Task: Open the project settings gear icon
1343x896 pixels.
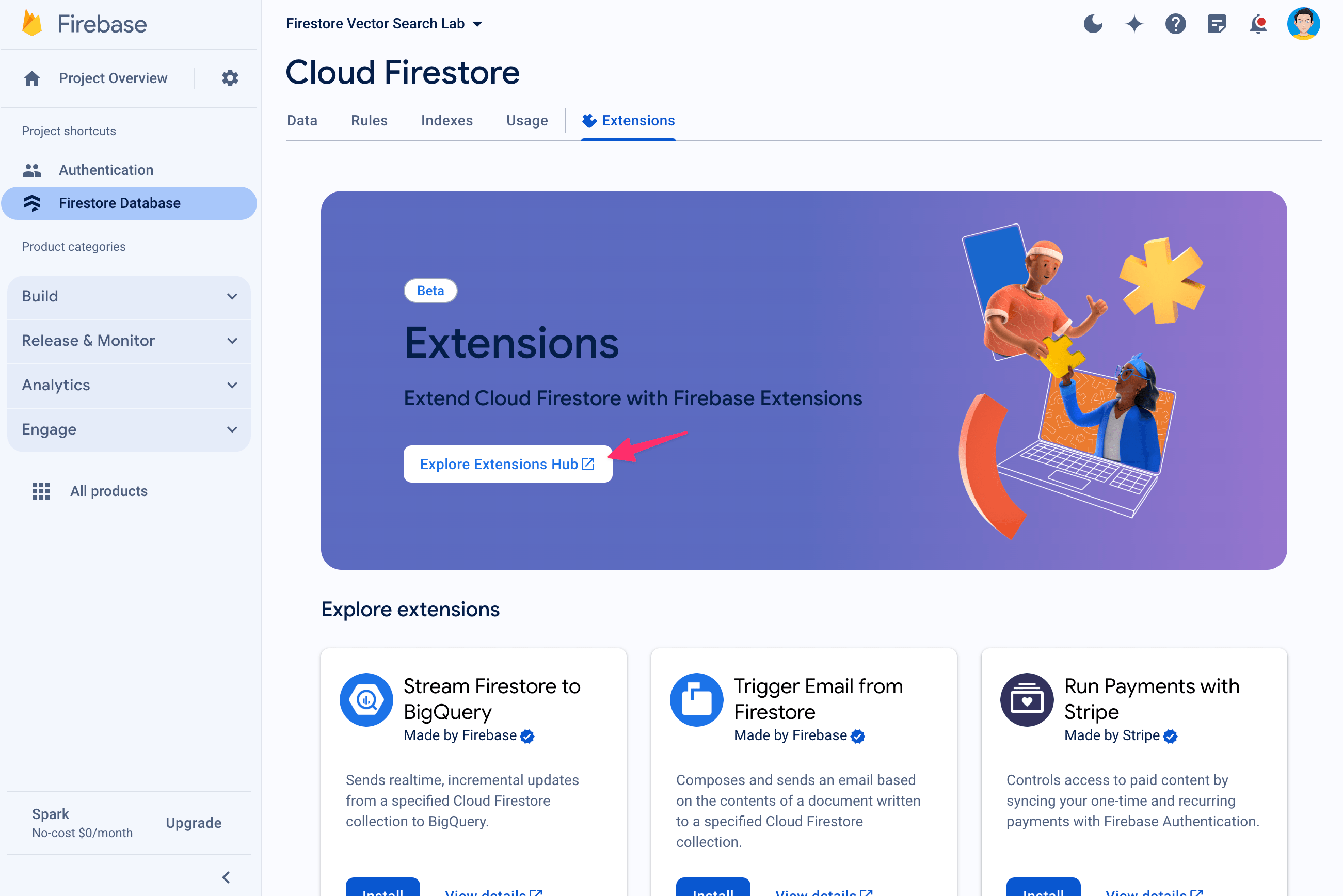Action: pyautogui.click(x=230, y=78)
